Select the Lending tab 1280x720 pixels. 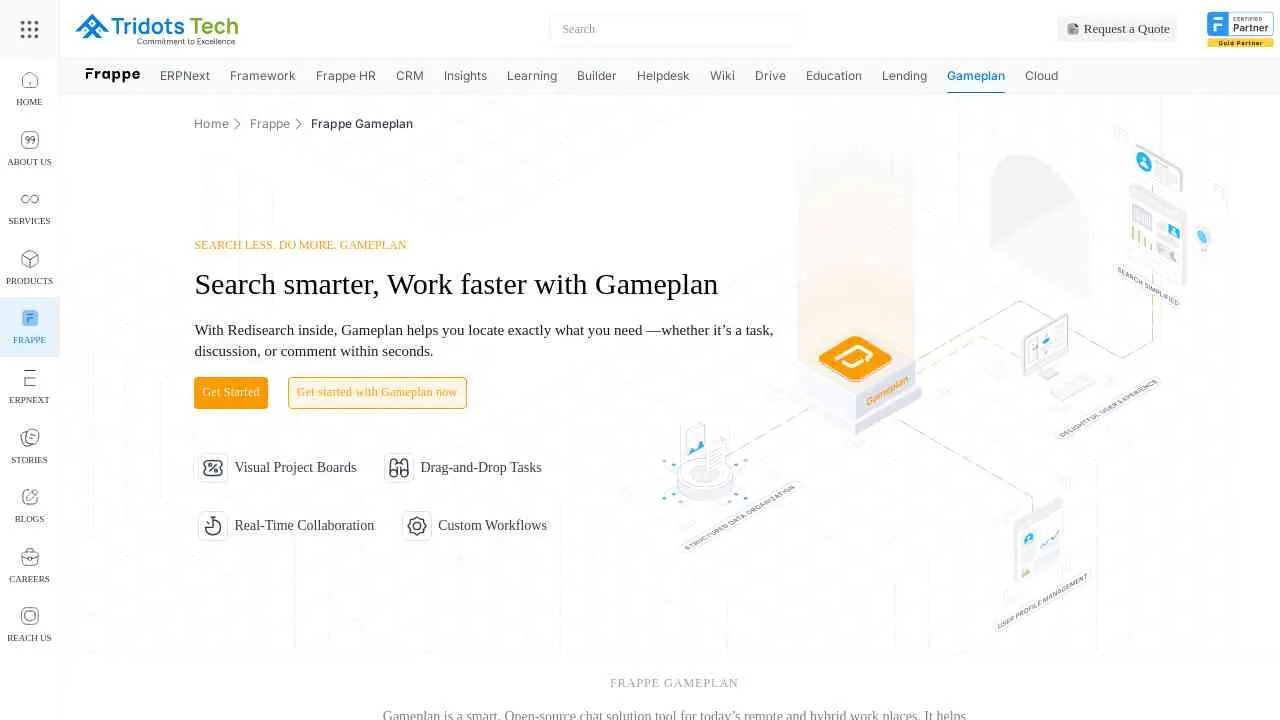(x=904, y=76)
